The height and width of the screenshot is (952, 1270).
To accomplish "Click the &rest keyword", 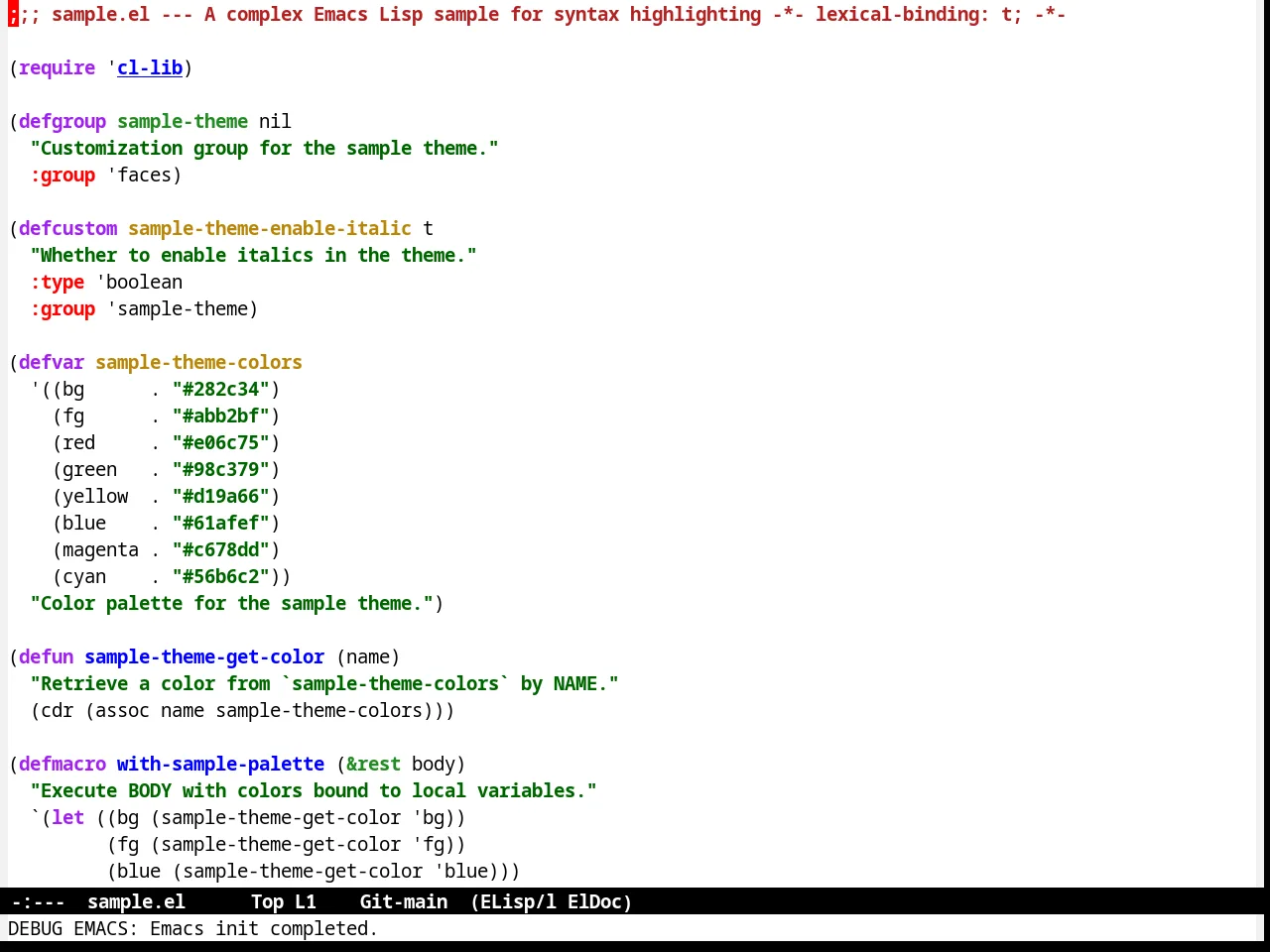I will (x=373, y=764).
